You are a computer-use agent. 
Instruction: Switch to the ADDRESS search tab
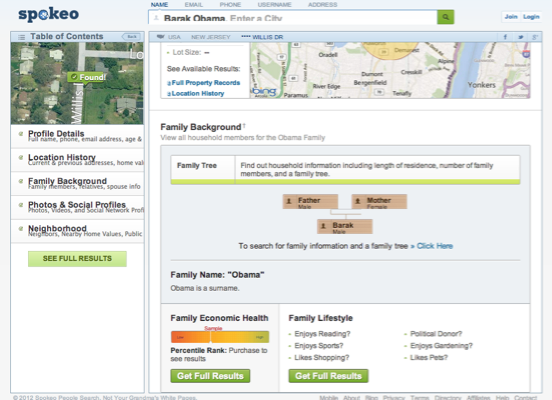(x=322, y=5)
